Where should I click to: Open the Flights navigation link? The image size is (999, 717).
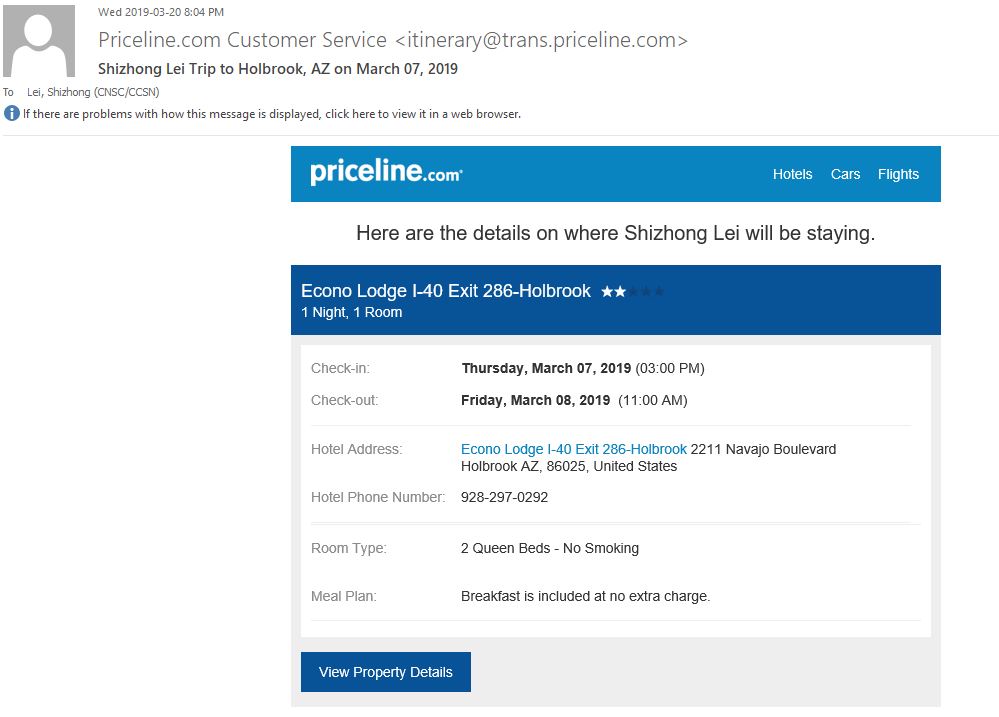[898, 174]
